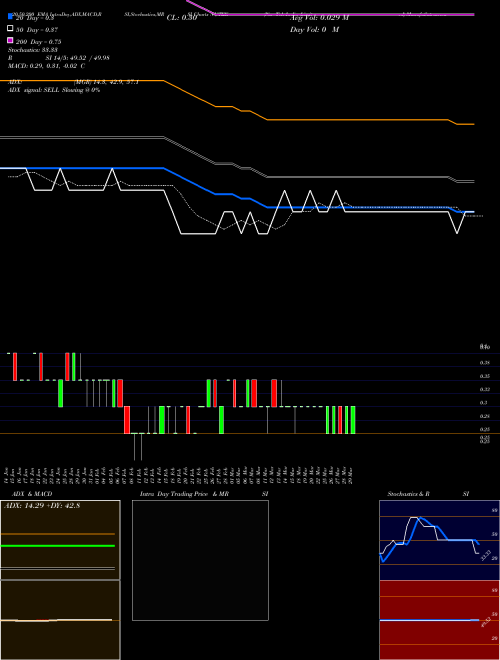Click the RSI 14/3 49.52 / 49.98 reading
The width and height of the screenshot is (500, 660).
59,58
